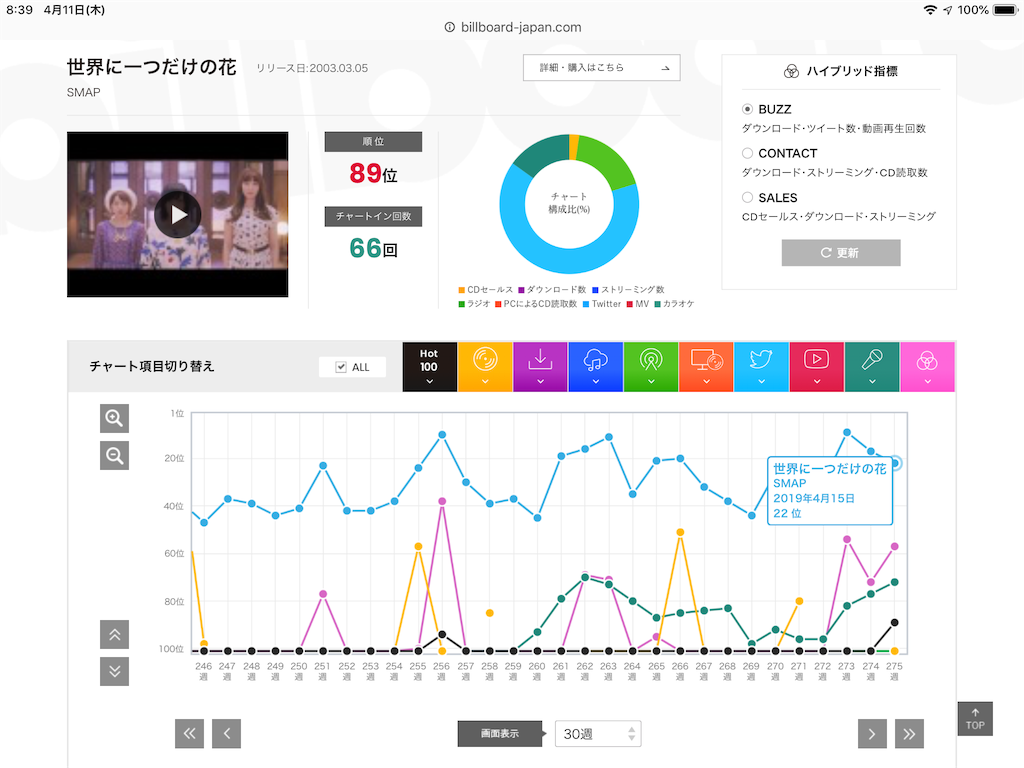Select the Hot 100 chart tab
This screenshot has height=768, width=1024.
pyautogui.click(x=429, y=367)
